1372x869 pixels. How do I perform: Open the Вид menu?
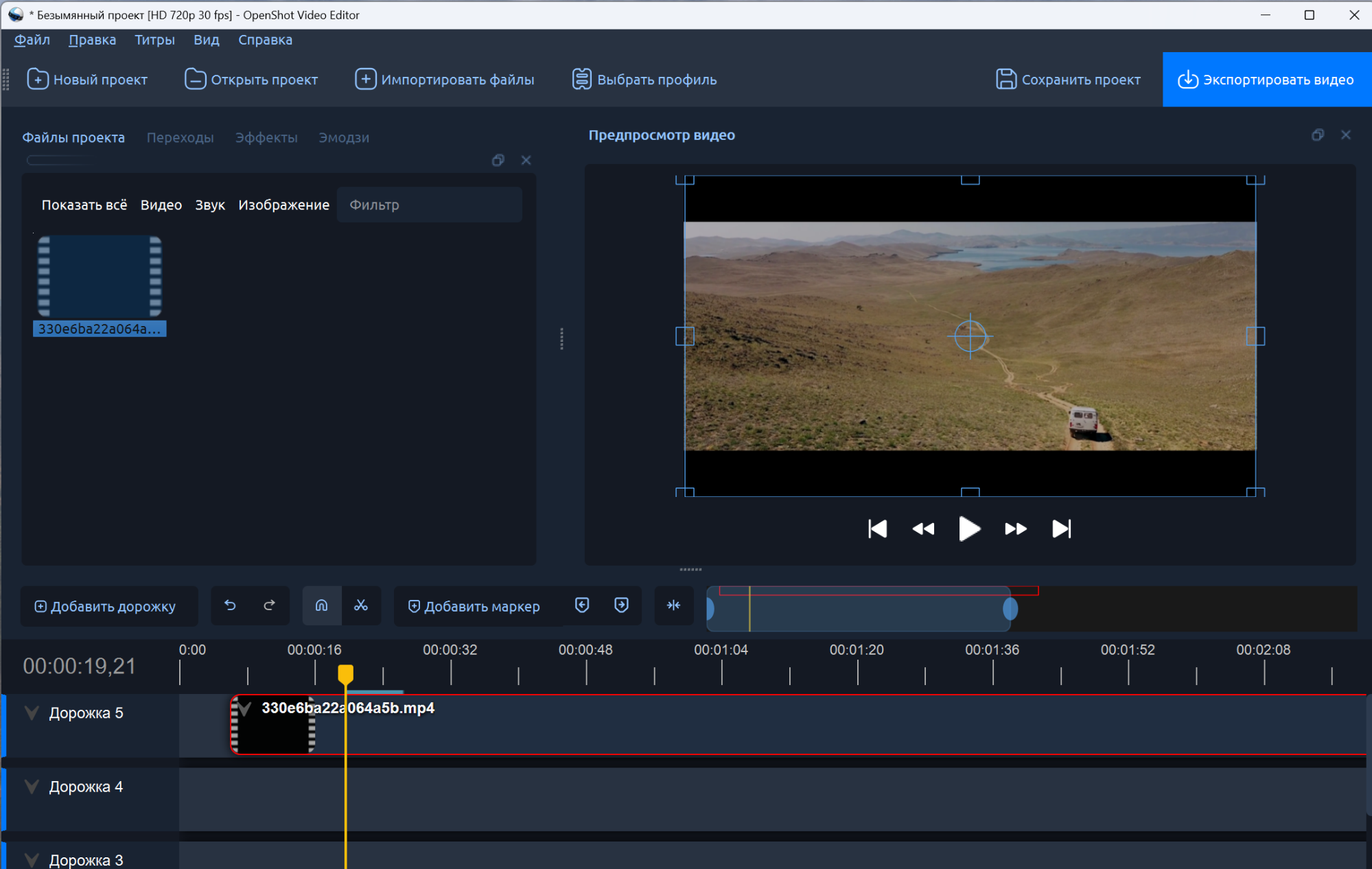(206, 40)
